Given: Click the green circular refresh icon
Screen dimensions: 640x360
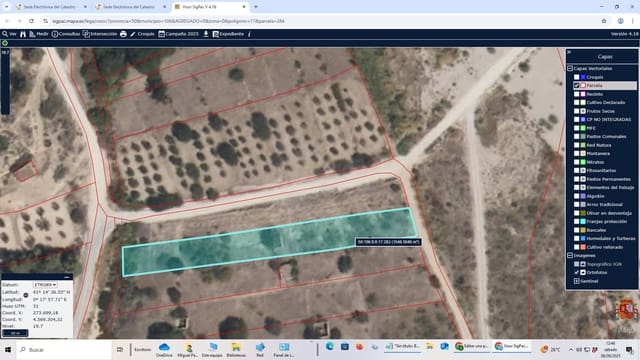Looking at the screenshot, I should tap(5, 43).
